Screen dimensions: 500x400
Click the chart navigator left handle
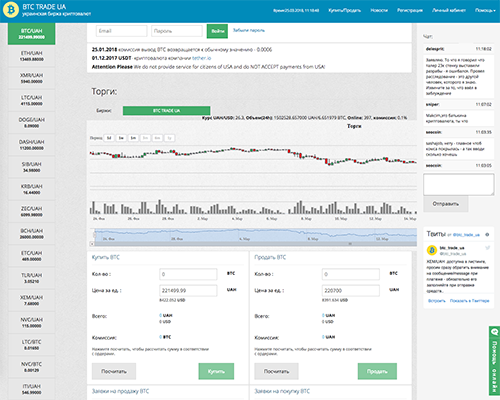tap(94, 235)
